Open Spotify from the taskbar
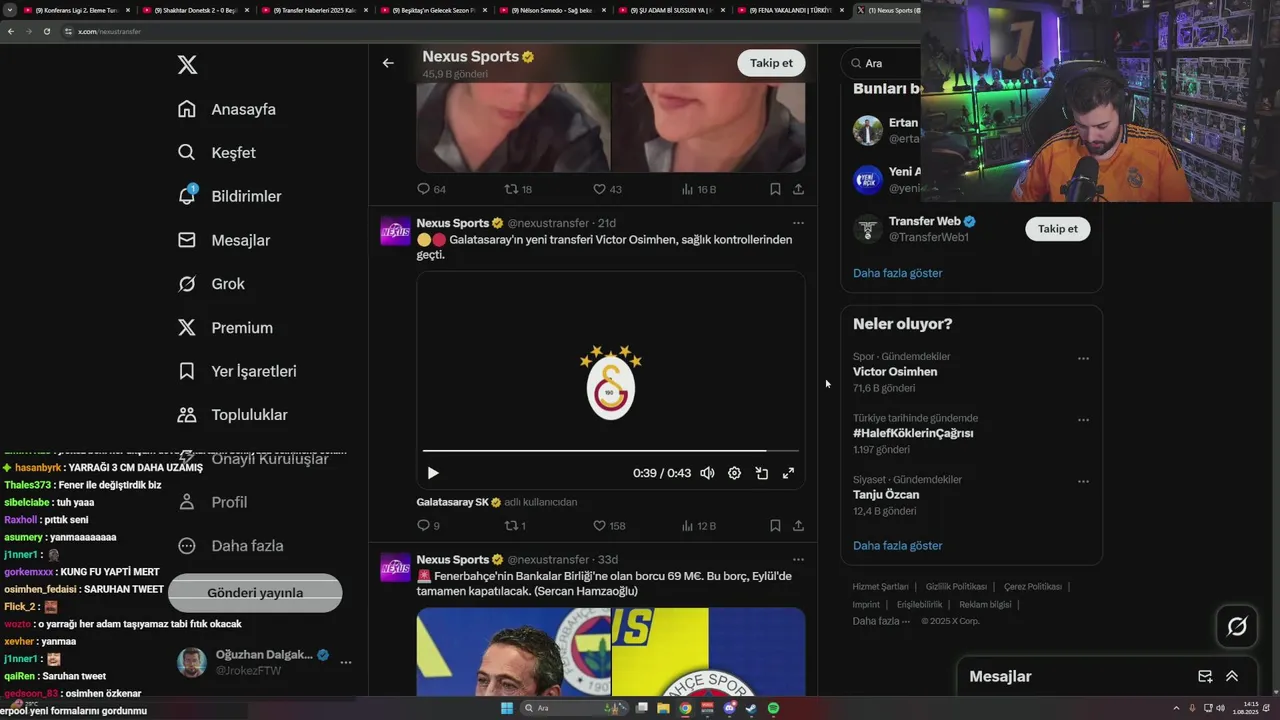Screen dimensions: 1280x720 (x=773, y=708)
